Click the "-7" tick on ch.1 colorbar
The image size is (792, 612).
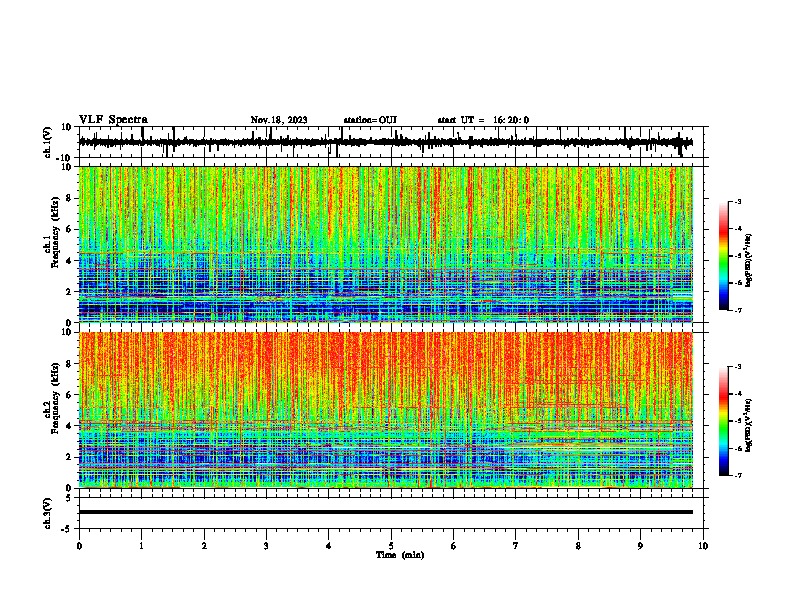[737, 310]
